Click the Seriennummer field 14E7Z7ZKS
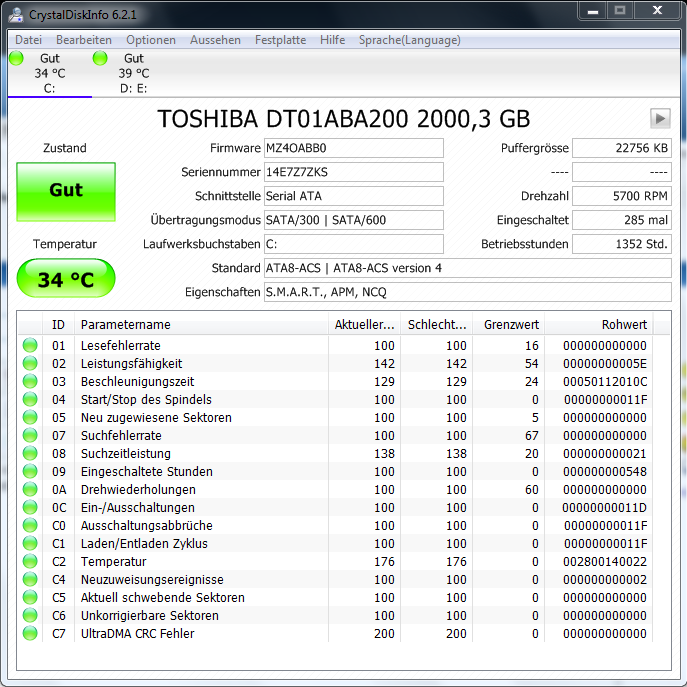This screenshot has width=687, height=687. click(354, 172)
